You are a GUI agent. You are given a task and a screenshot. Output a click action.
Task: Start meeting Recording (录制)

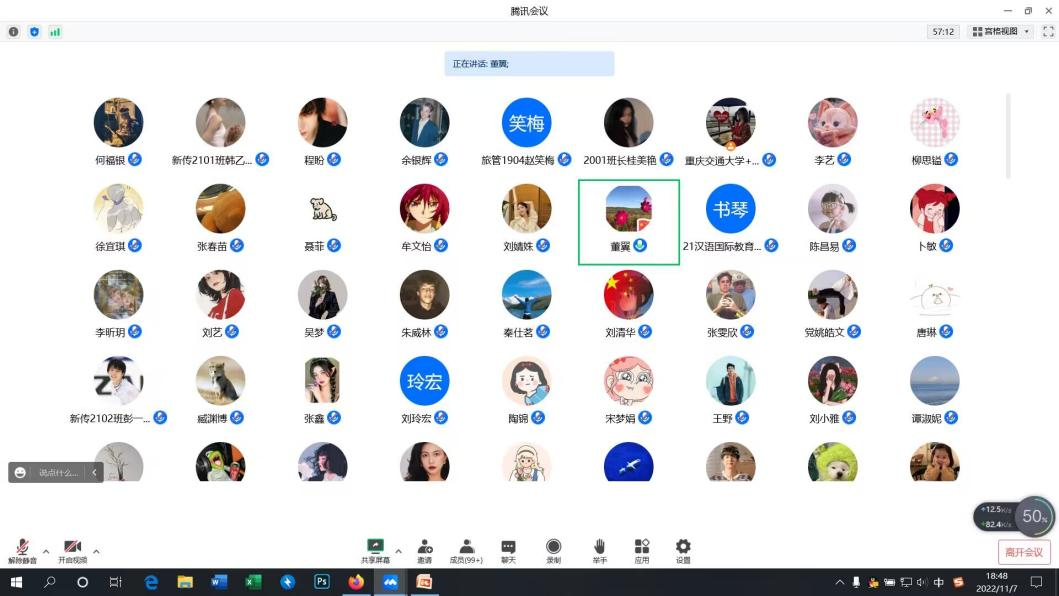[x=553, y=548]
